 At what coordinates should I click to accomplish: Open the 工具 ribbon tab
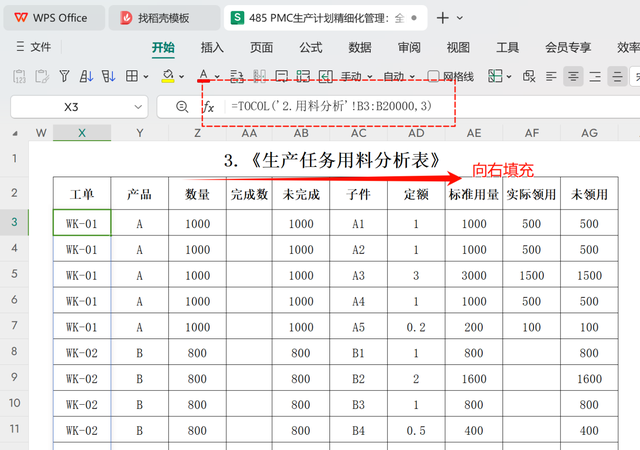[507, 47]
